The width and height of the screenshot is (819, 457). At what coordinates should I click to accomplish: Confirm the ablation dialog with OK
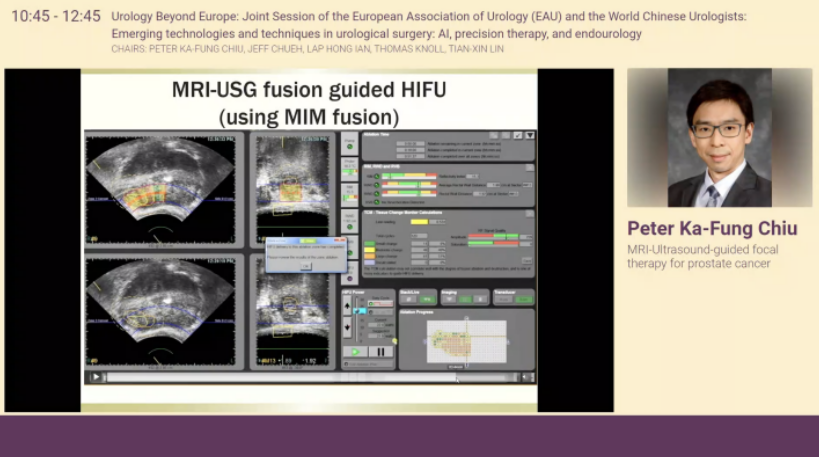point(306,266)
